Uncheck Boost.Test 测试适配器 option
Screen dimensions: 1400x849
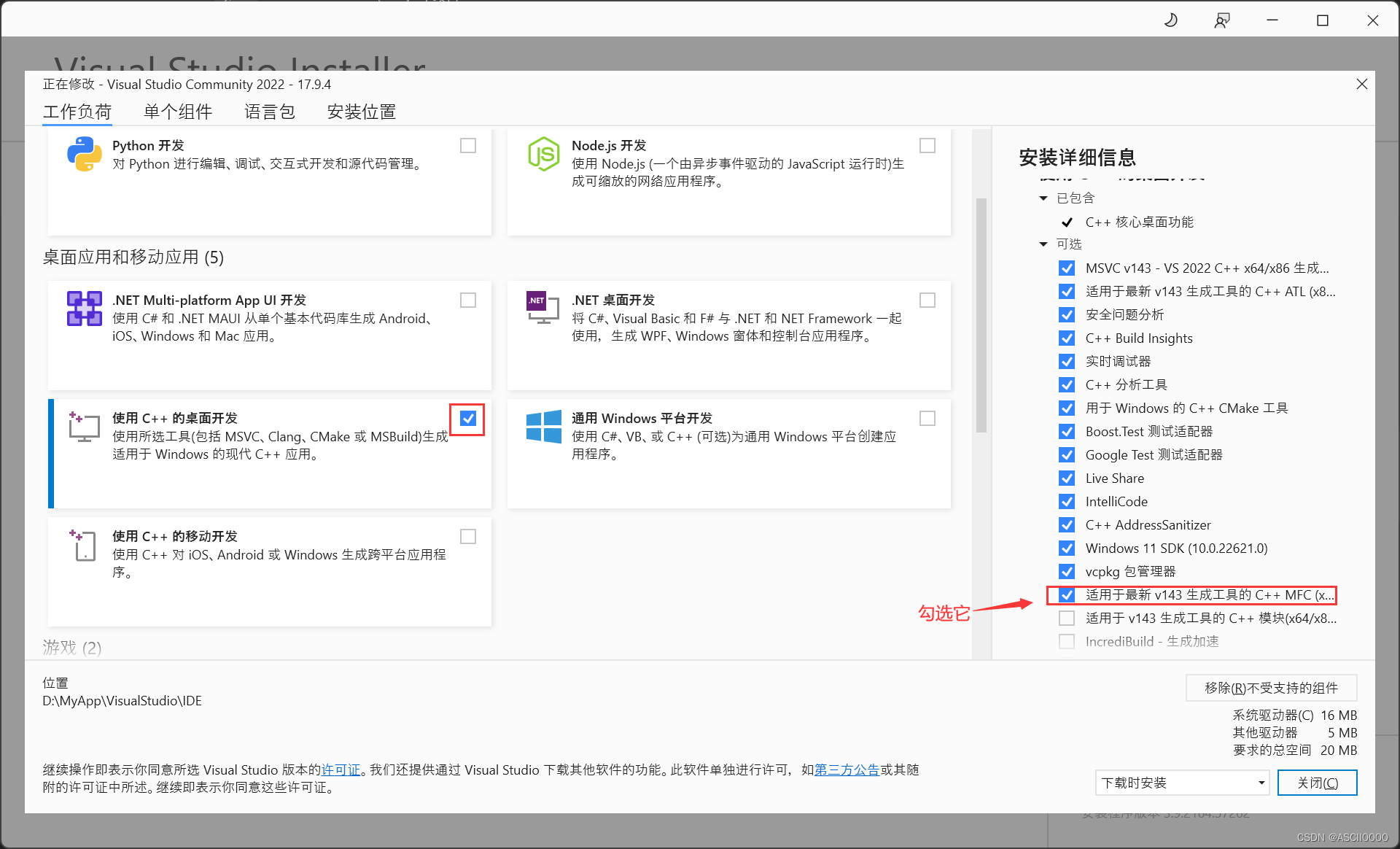[x=1067, y=432]
